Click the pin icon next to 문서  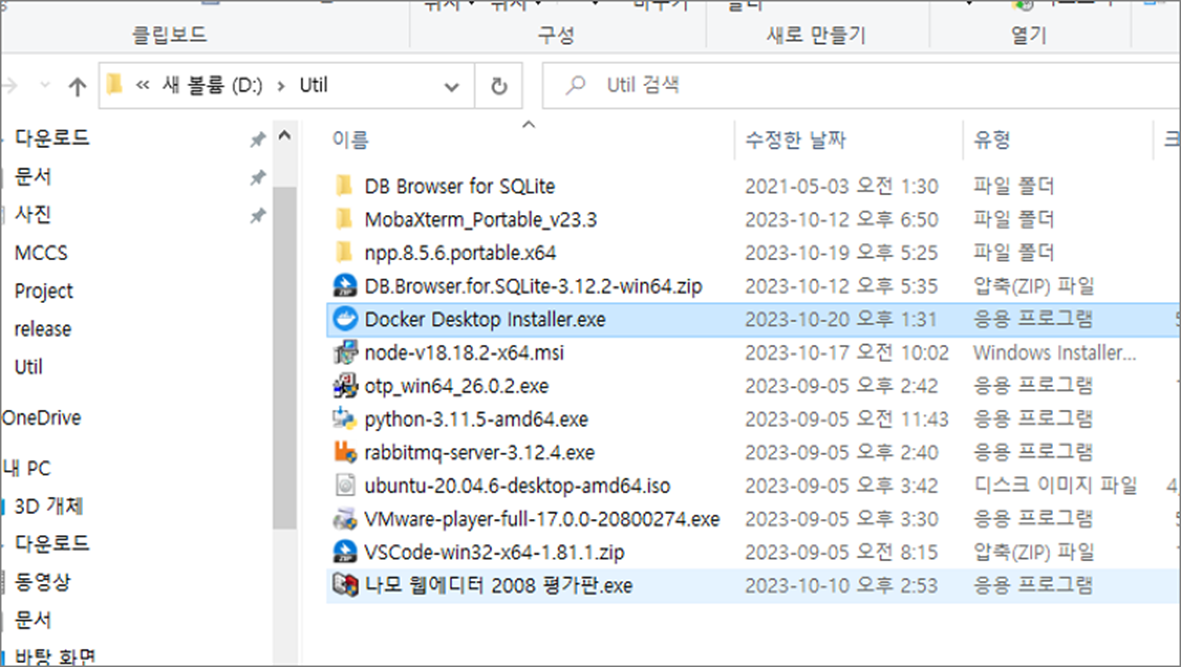(258, 178)
